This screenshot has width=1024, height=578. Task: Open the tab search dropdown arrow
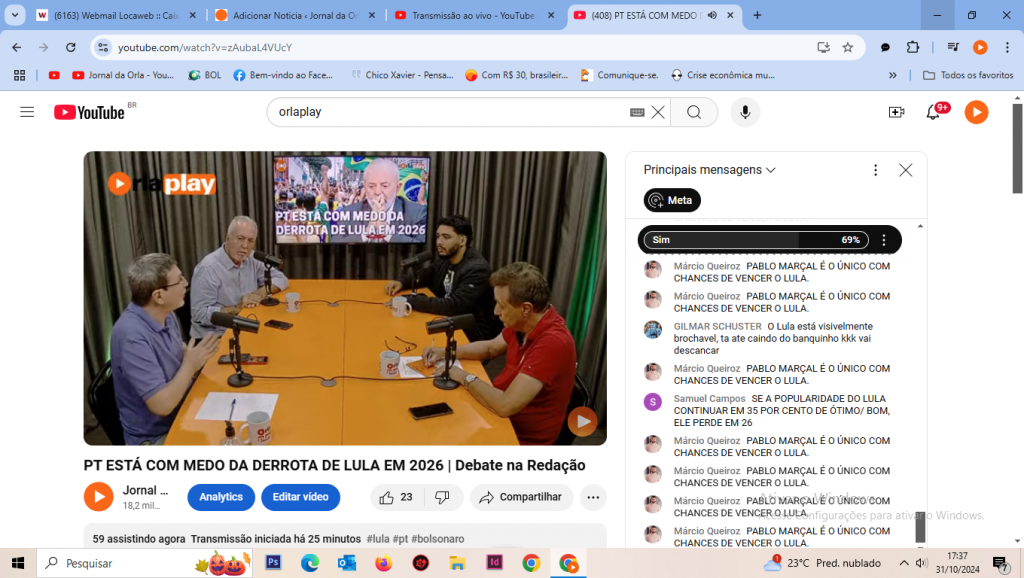pos(14,15)
